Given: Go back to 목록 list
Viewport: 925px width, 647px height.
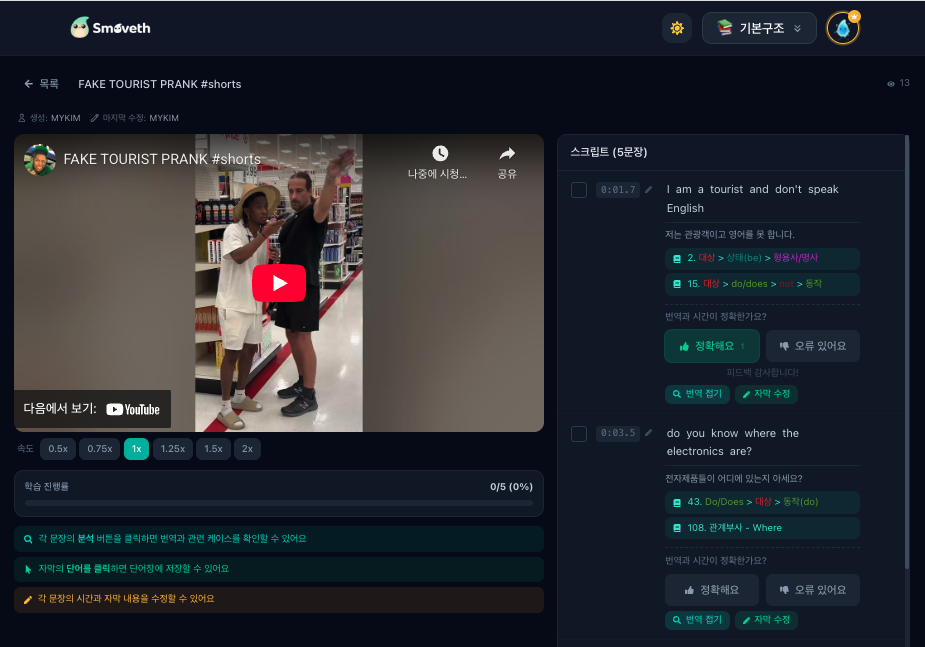Looking at the screenshot, I should [41, 84].
